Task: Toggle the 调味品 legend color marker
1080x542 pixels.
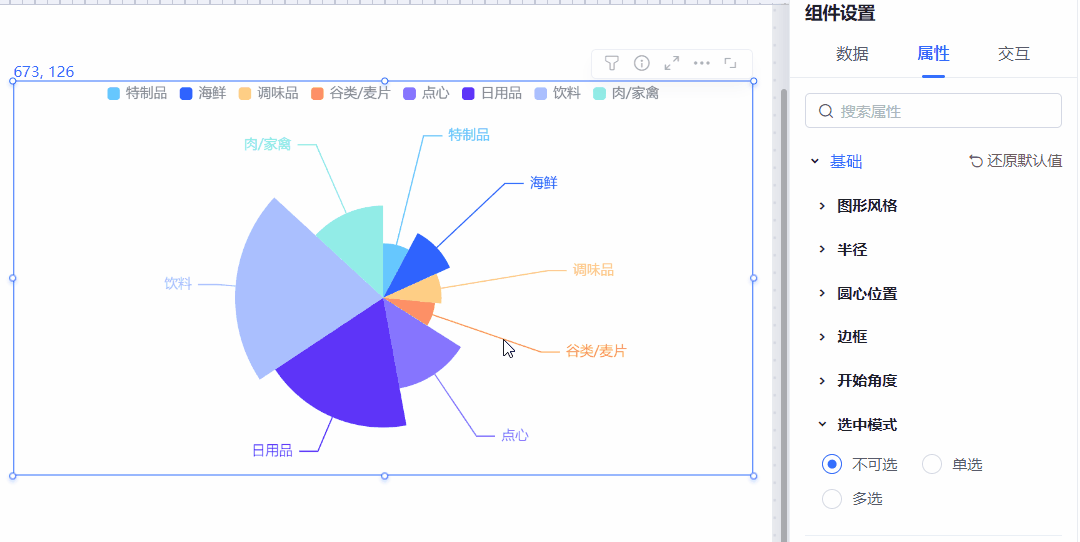Action: click(x=245, y=94)
